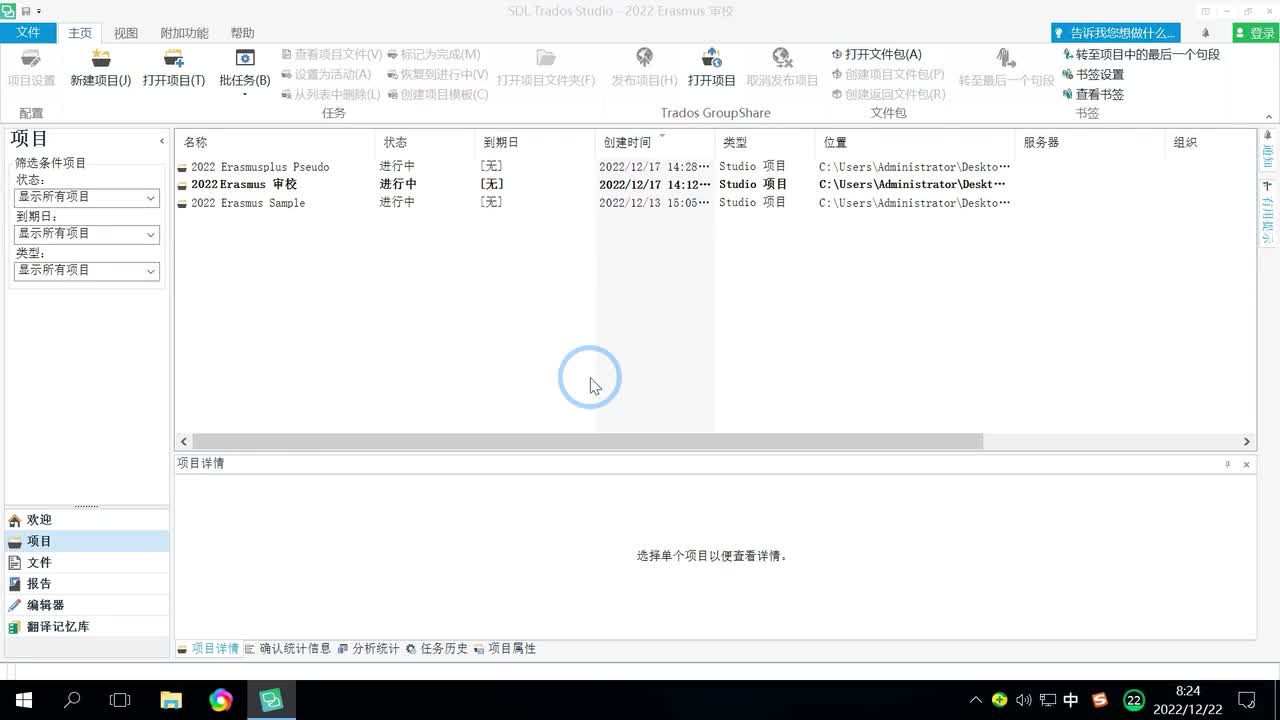Show hidden system tray icons
The image size is (1280, 720).
coord(976,700)
